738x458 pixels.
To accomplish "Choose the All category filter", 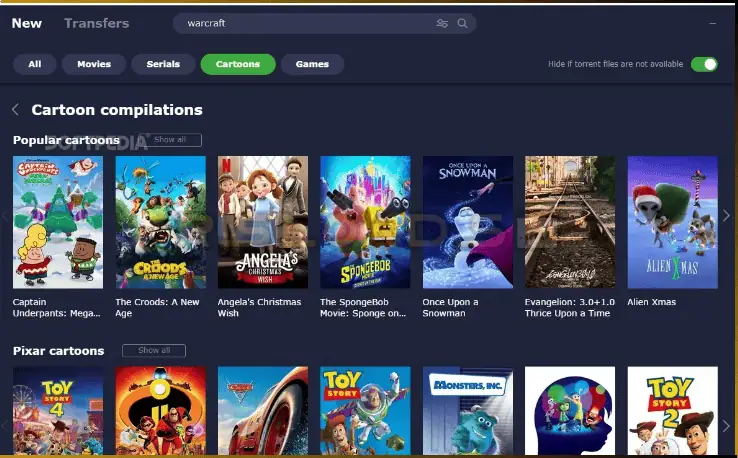I will pyautogui.click(x=35, y=64).
